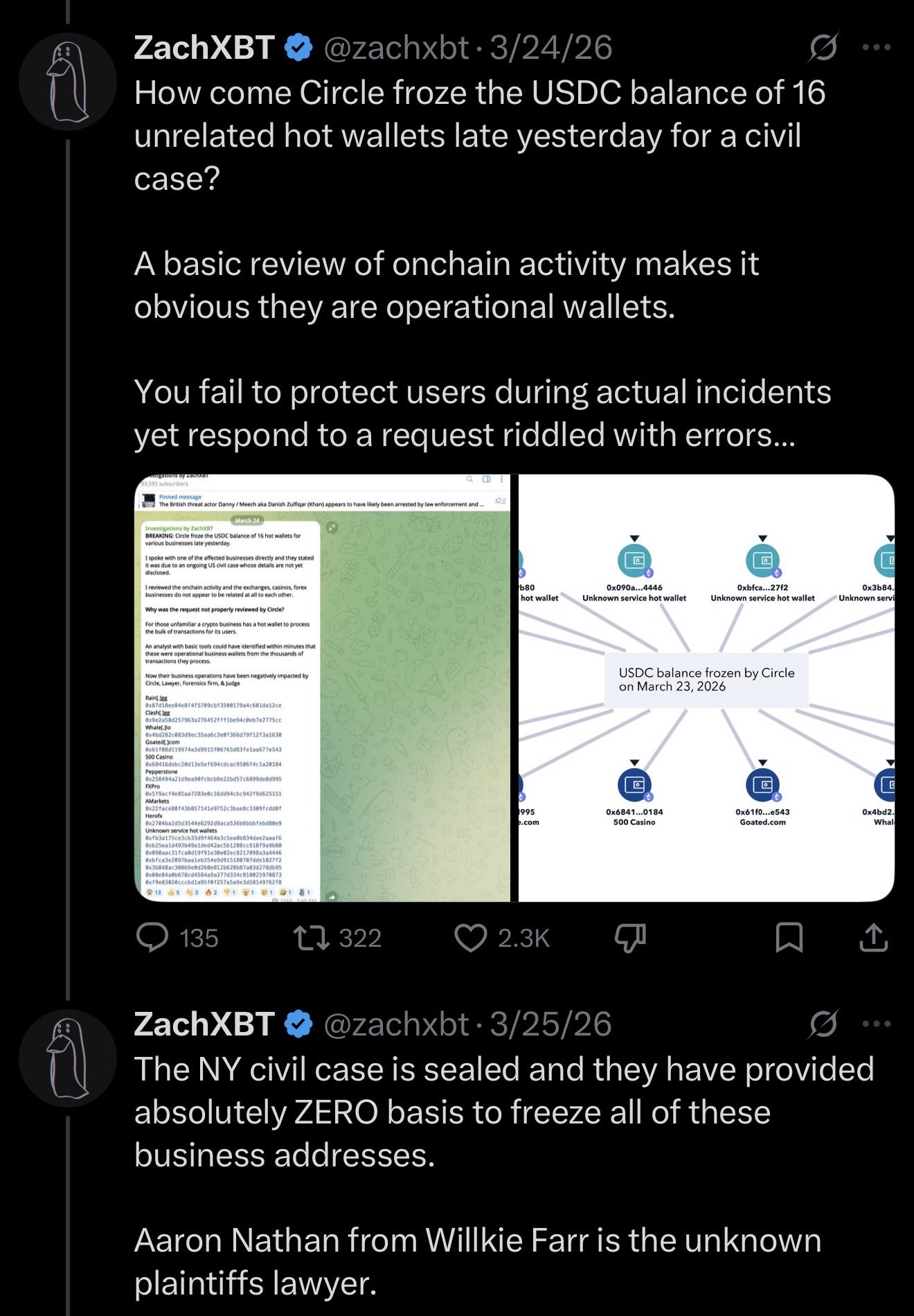Bookmark the first ZachXBT post
The image size is (914, 1316).
789,938
